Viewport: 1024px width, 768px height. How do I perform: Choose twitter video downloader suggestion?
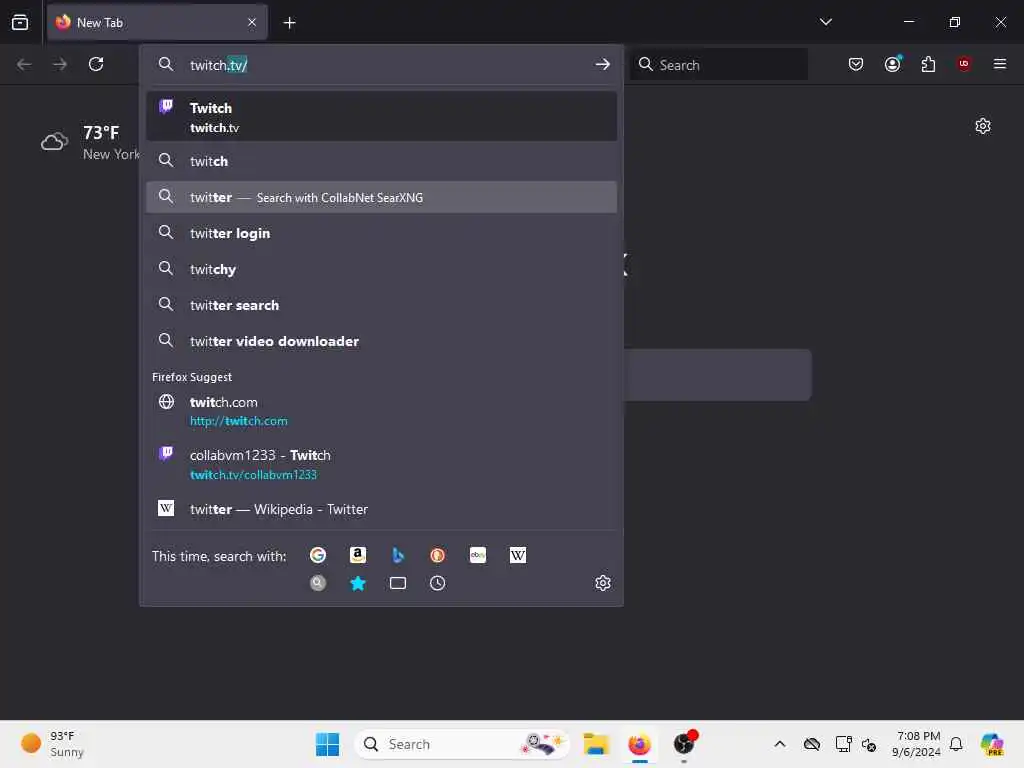point(381,341)
